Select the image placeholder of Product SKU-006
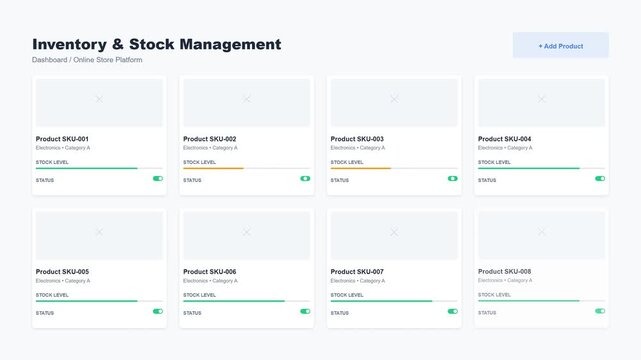 [247, 235]
